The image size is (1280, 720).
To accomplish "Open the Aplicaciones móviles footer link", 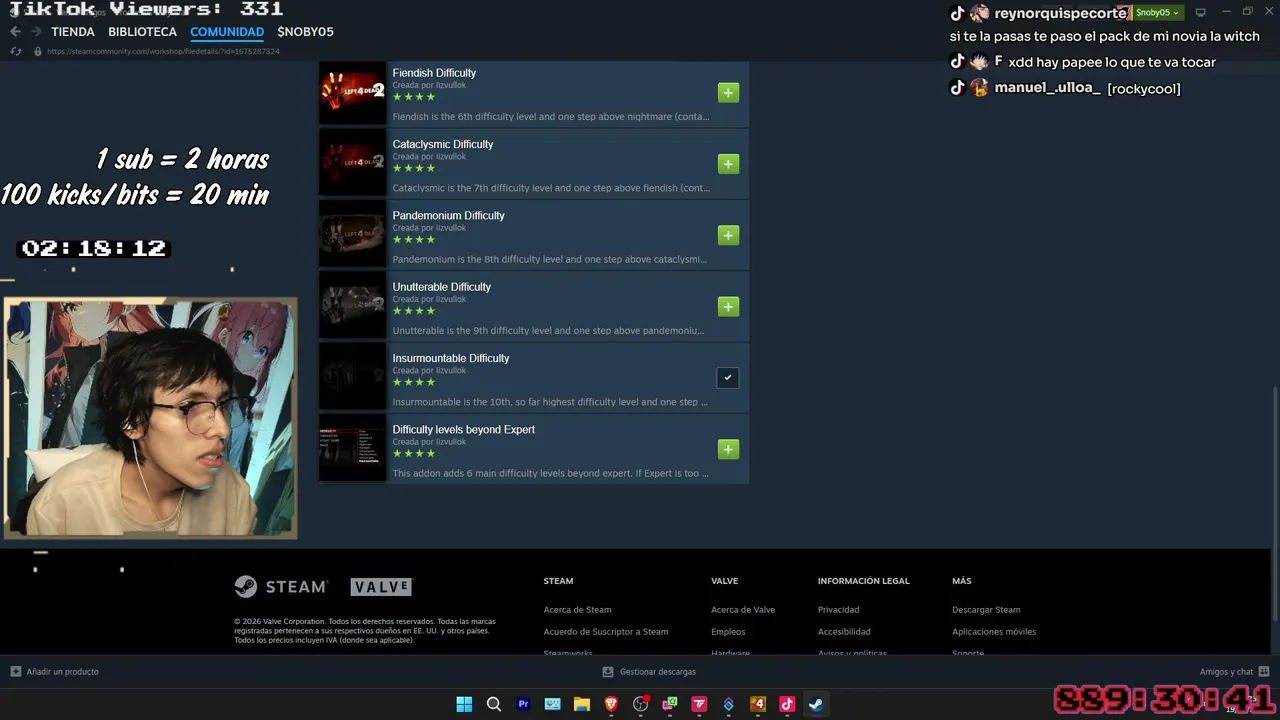I will 994,632.
